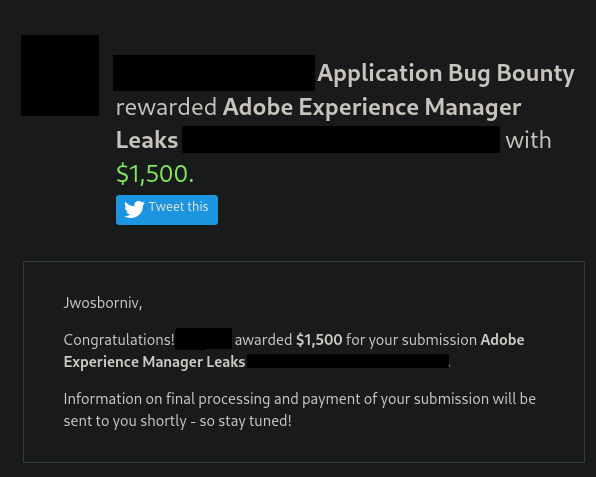596x477 pixels.
Task: Click the redacted program name in heading
Action: pyautogui.click(x=214, y=73)
